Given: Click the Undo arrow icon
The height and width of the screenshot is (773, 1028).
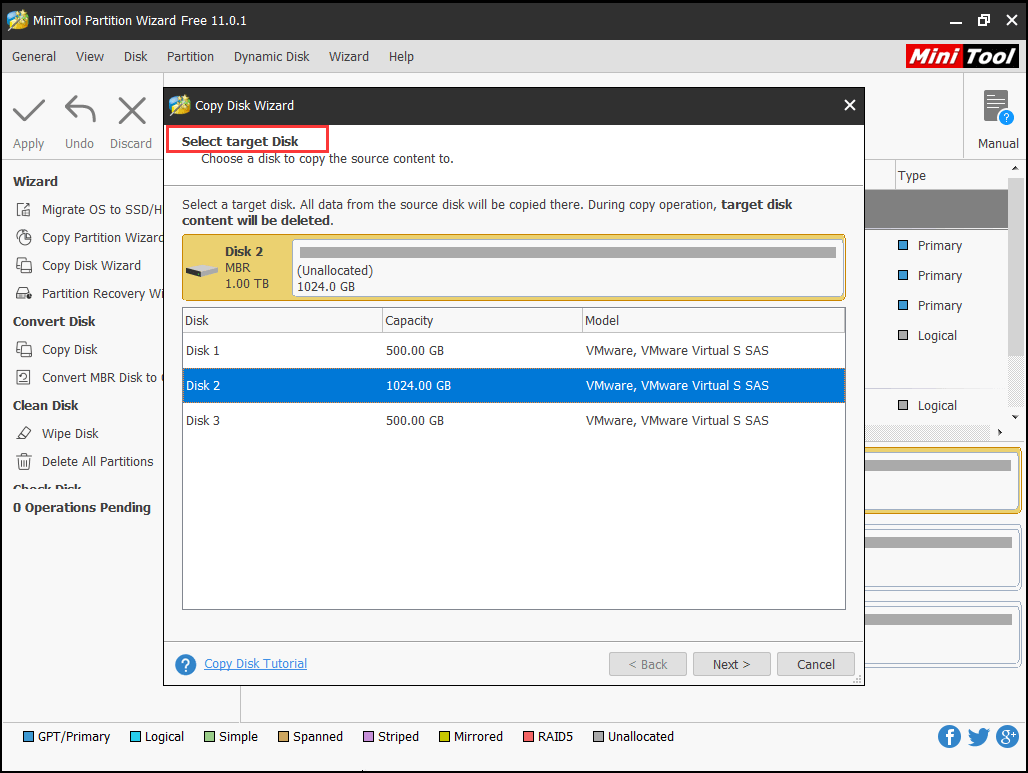Looking at the screenshot, I should tap(80, 110).
